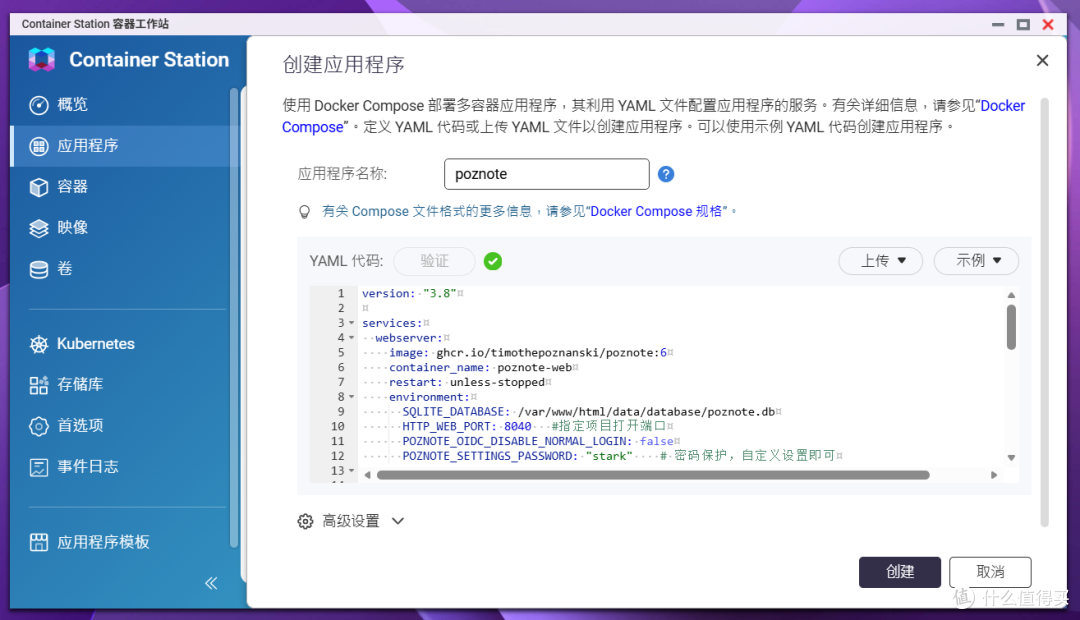This screenshot has width=1080, height=620.
Task: Click the lightbulb tip icon
Action: [x=304, y=211]
